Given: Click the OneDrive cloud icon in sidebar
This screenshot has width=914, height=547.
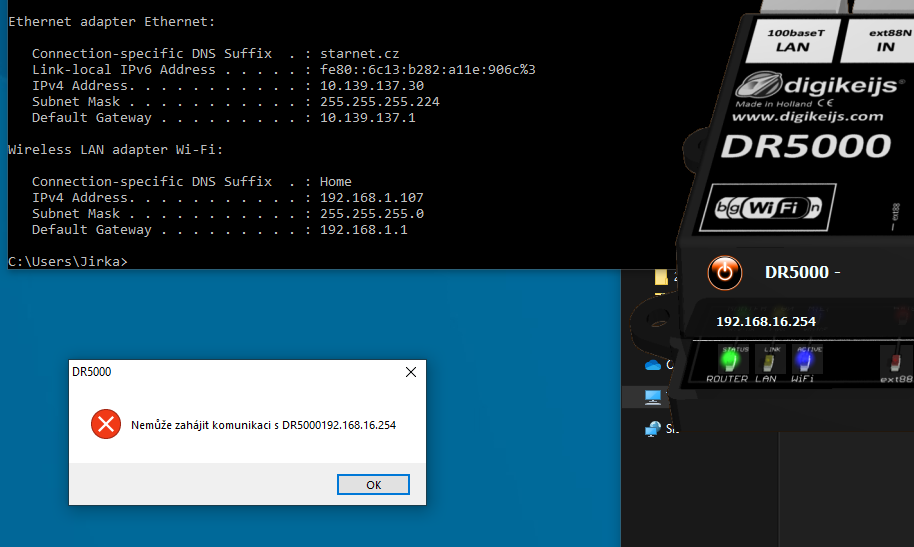Looking at the screenshot, I should 653,365.
